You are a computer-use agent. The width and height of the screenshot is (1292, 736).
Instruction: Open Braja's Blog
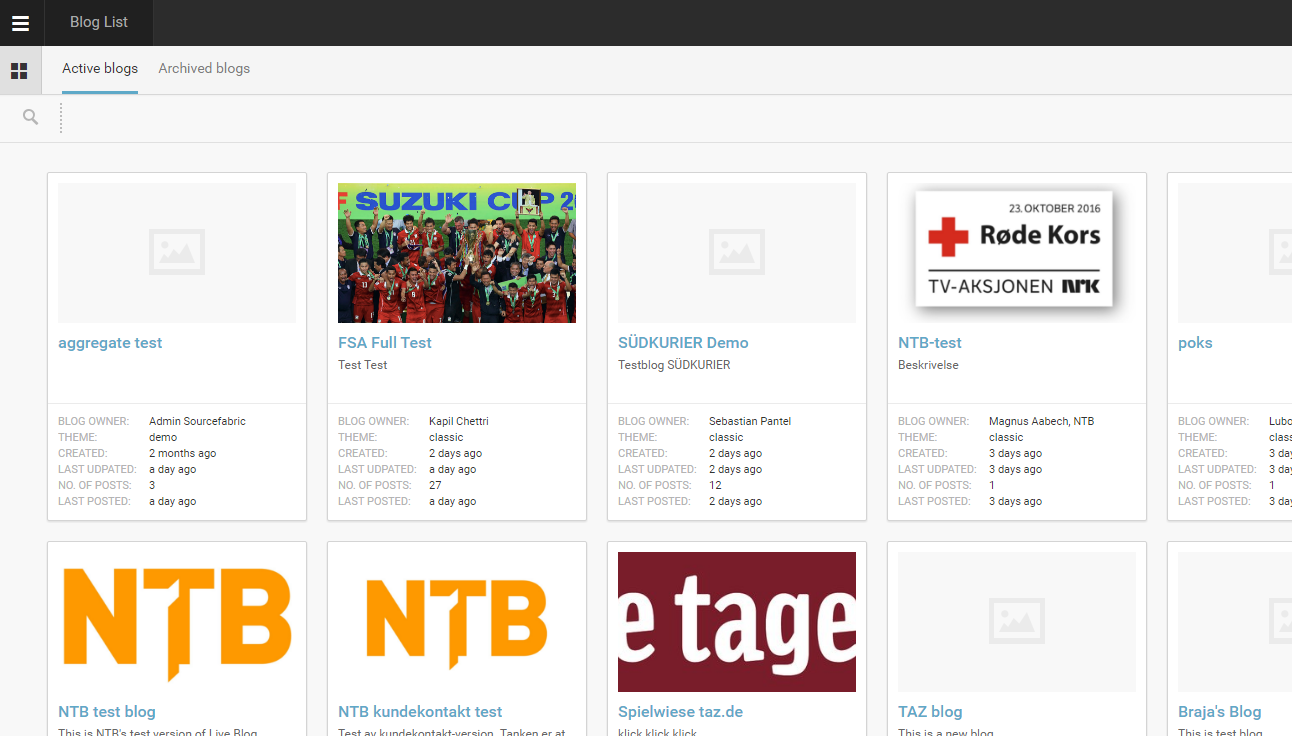coord(1220,712)
